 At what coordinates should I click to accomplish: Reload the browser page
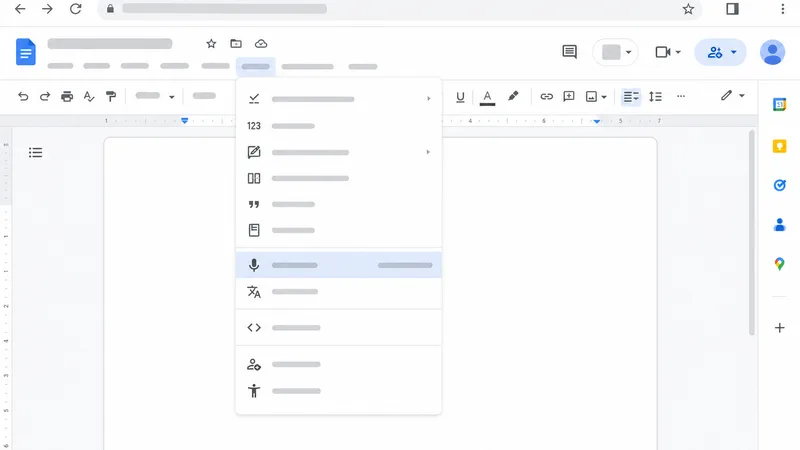(x=76, y=9)
